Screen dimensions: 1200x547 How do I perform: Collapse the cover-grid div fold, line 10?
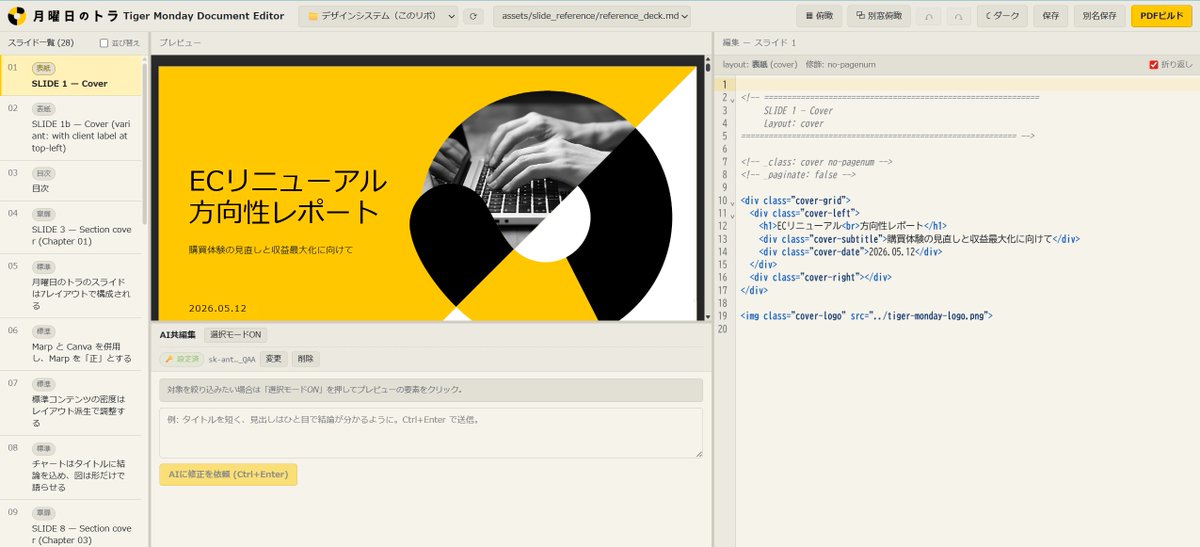tap(732, 201)
